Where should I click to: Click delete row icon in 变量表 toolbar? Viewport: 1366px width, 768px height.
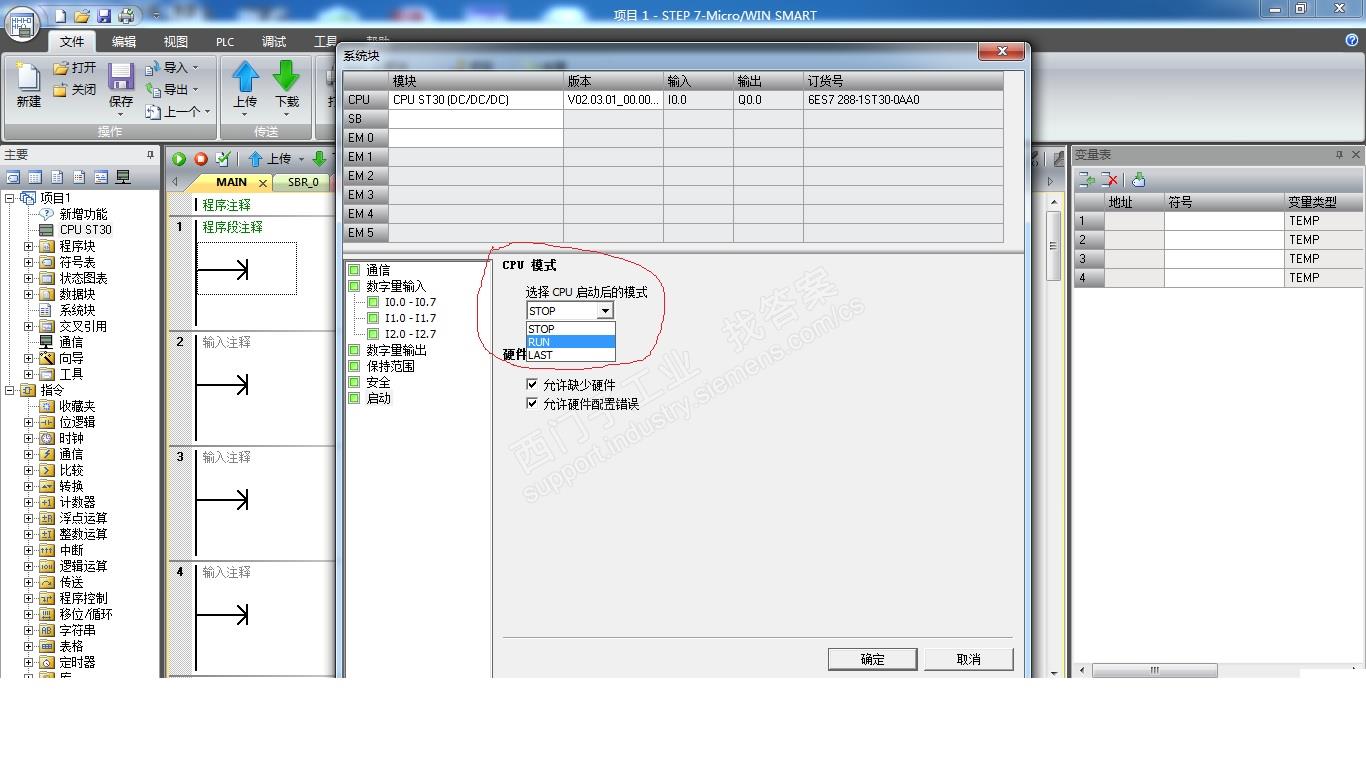[1110, 180]
